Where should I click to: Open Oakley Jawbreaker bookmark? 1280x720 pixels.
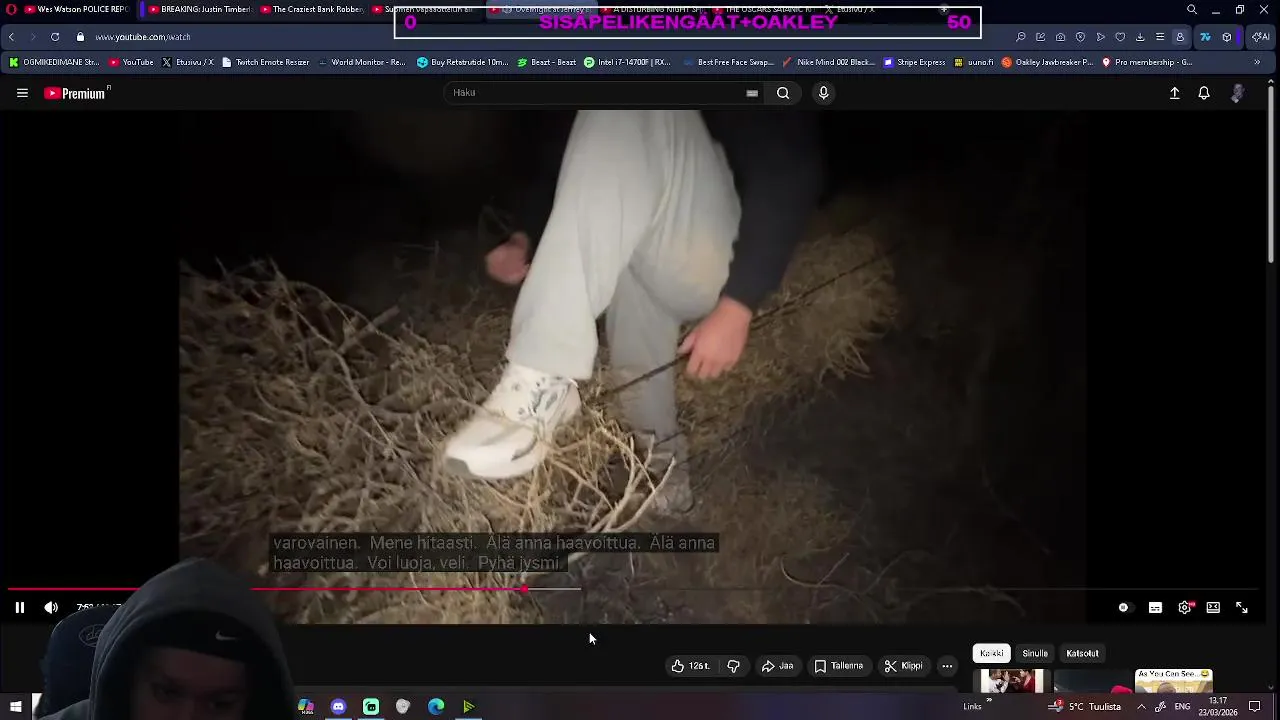point(1047,62)
